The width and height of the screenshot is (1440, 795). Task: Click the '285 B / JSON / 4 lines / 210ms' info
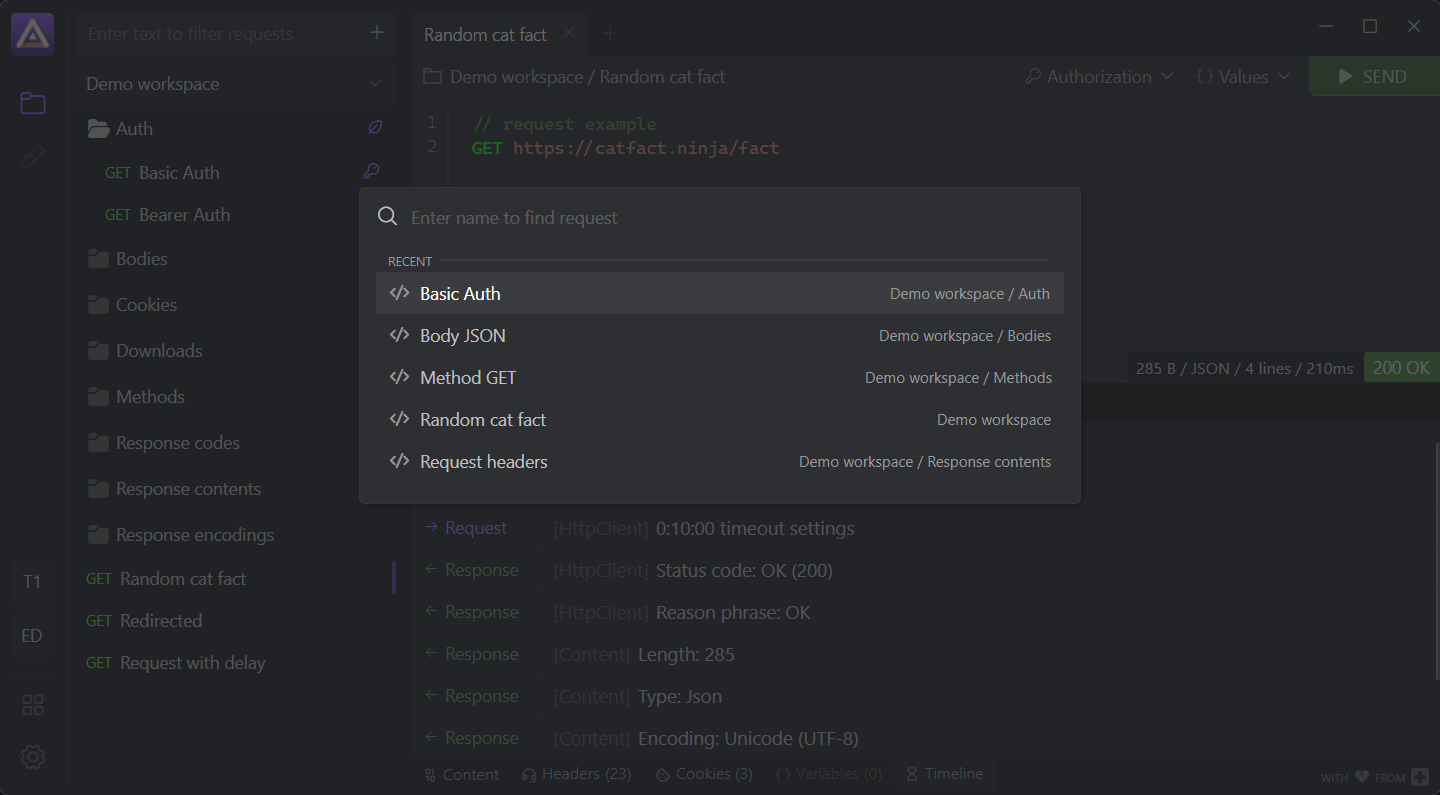[1244, 368]
